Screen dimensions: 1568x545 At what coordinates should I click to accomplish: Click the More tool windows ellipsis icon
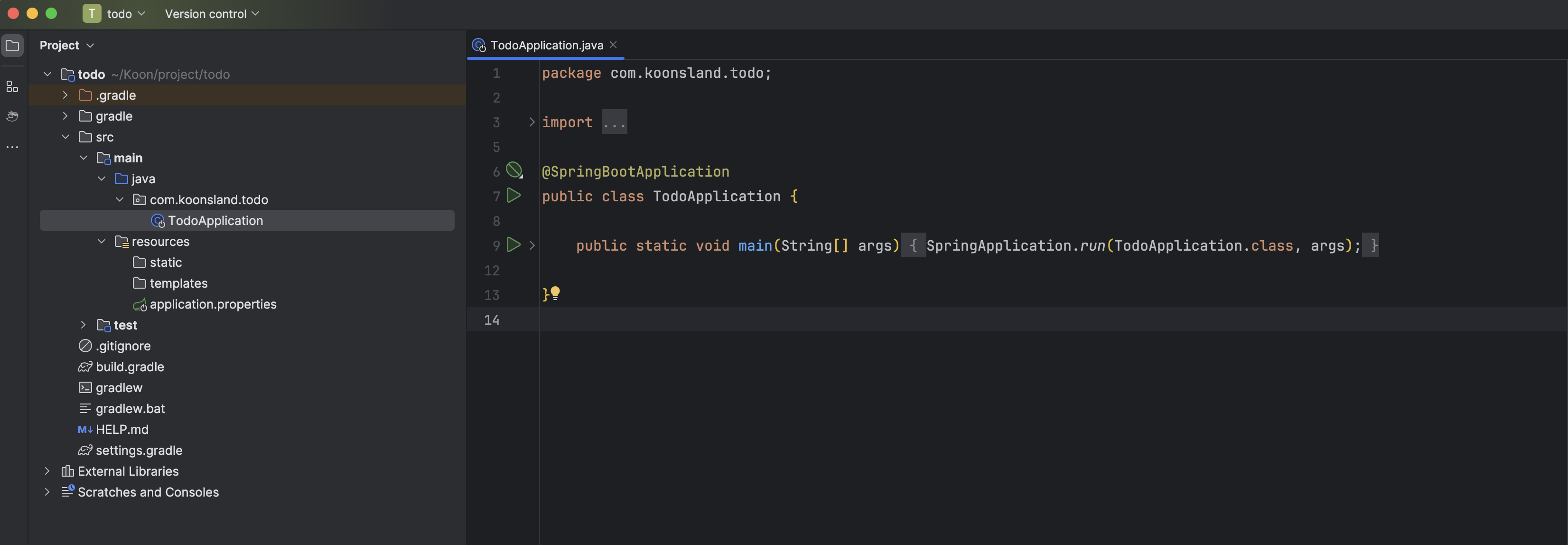(12, 147)
